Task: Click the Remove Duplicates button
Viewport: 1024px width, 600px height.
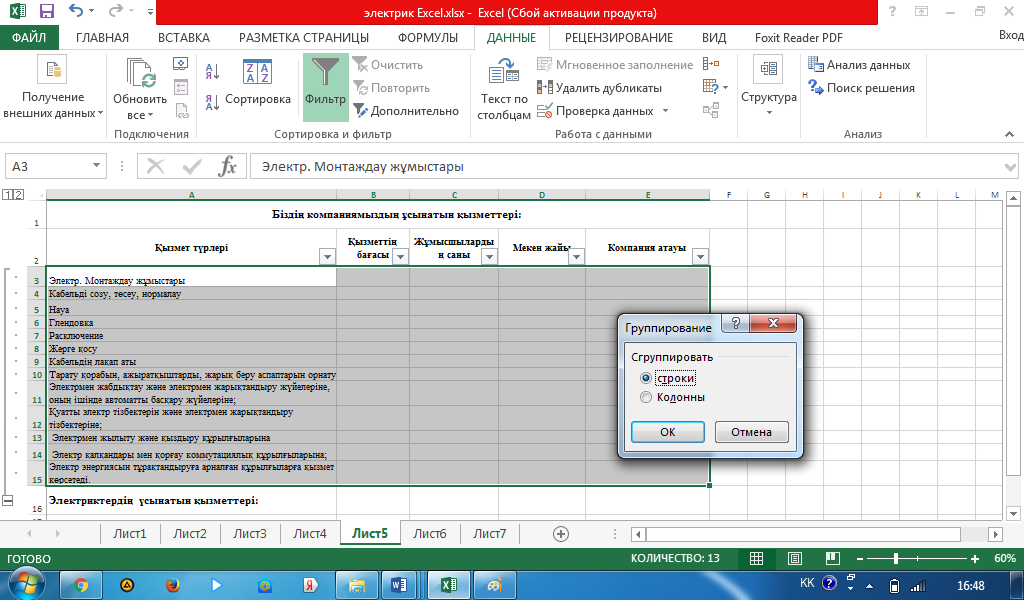Action: pos(599,88)
